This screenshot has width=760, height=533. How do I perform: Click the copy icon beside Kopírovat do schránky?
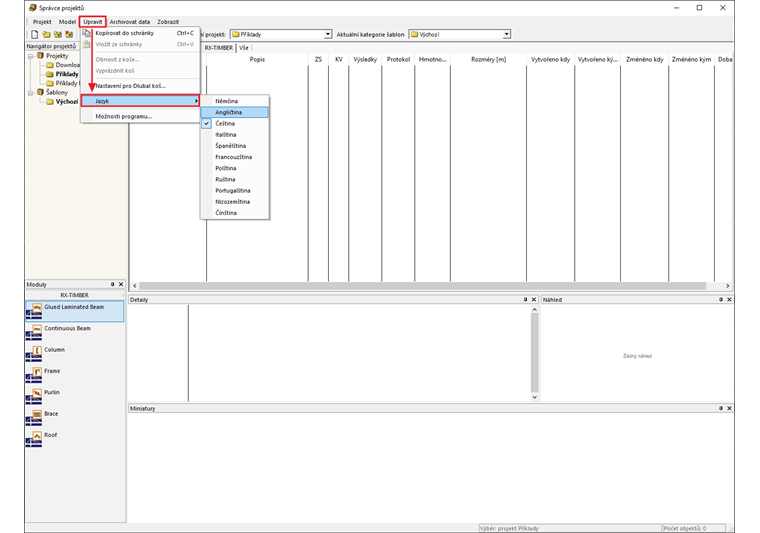click(86, 33)
